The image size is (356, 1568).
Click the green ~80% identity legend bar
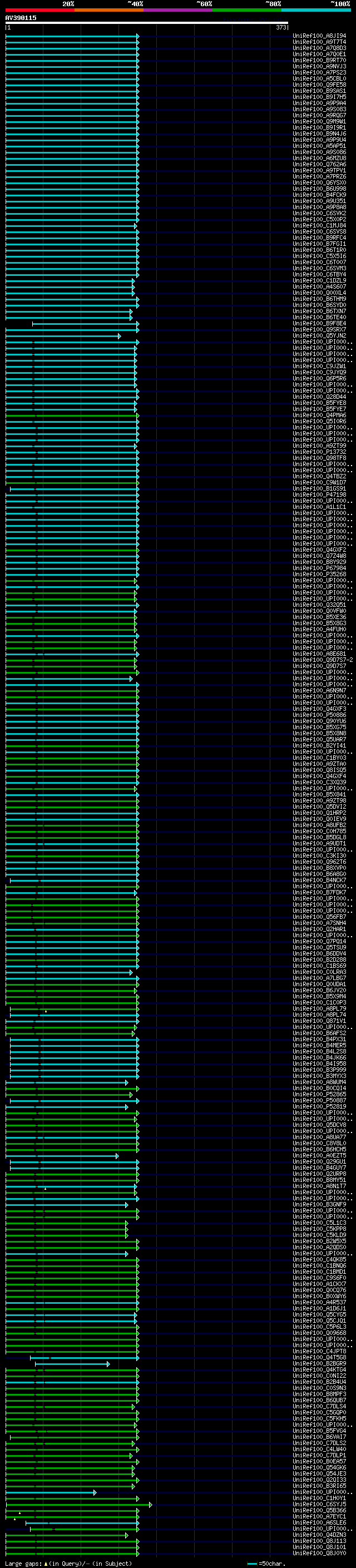[247, 10]
